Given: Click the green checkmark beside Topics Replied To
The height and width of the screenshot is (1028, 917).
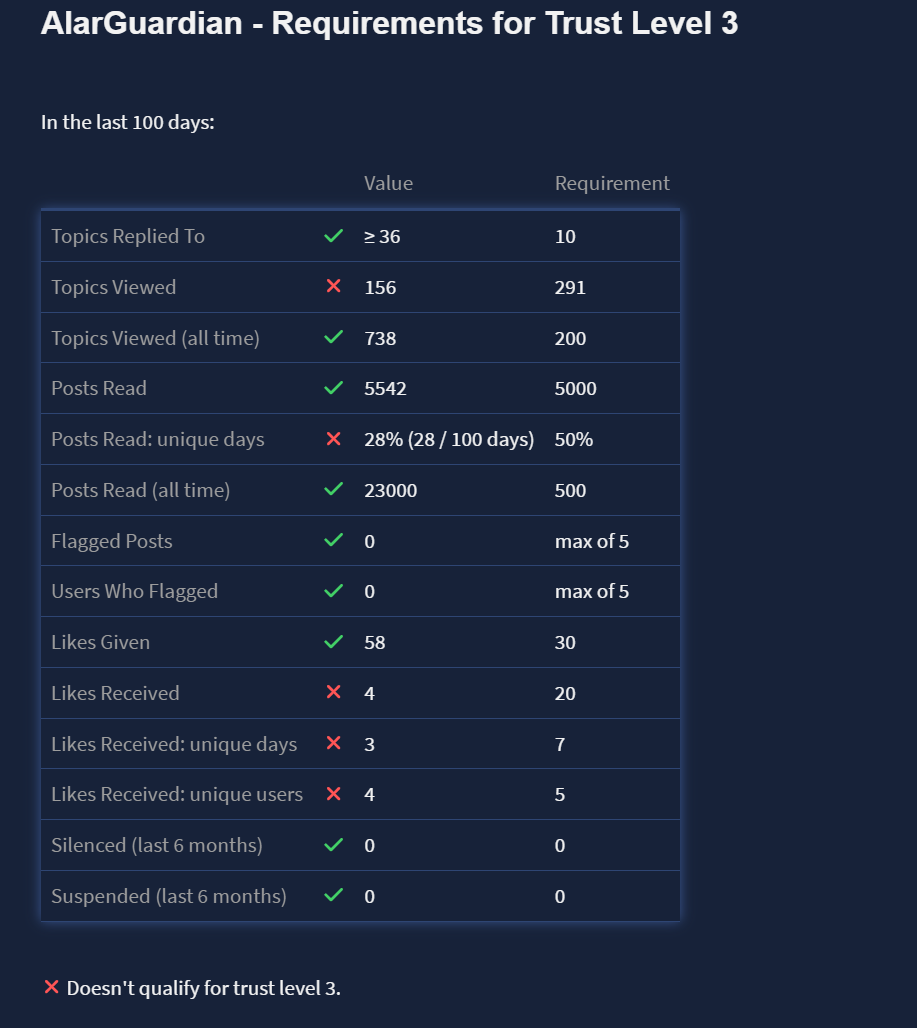Looking at the screenshot, I should click(x=334, y=237).
